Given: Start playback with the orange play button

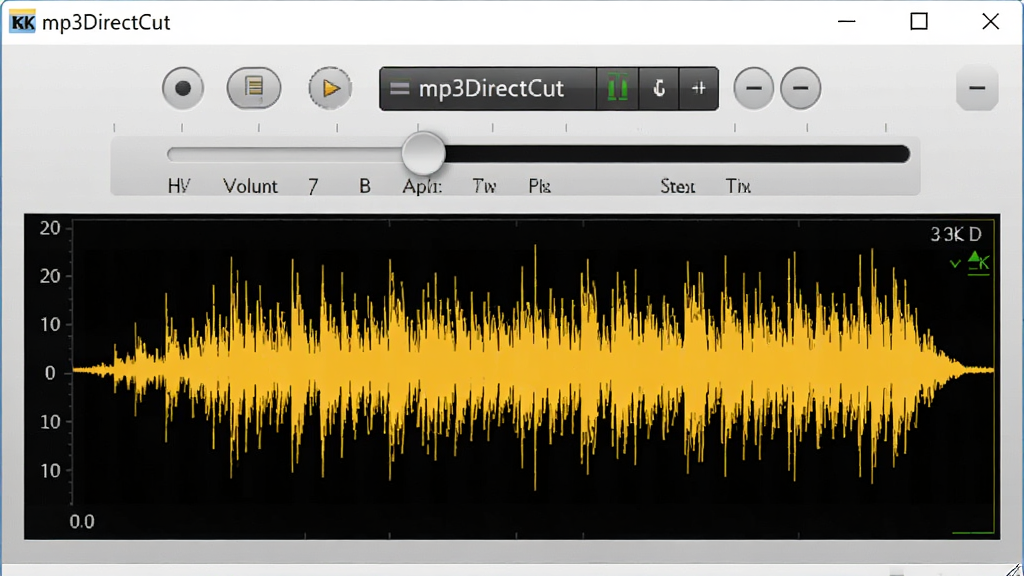Looking at the screenshot, I should pyautogui.click(x=330, y=88).
